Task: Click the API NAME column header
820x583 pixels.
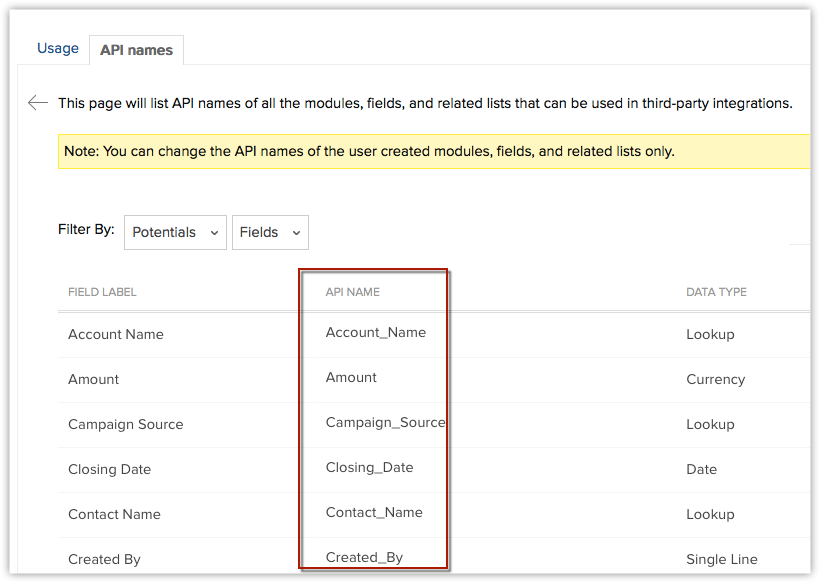Action: coord(353,292)
